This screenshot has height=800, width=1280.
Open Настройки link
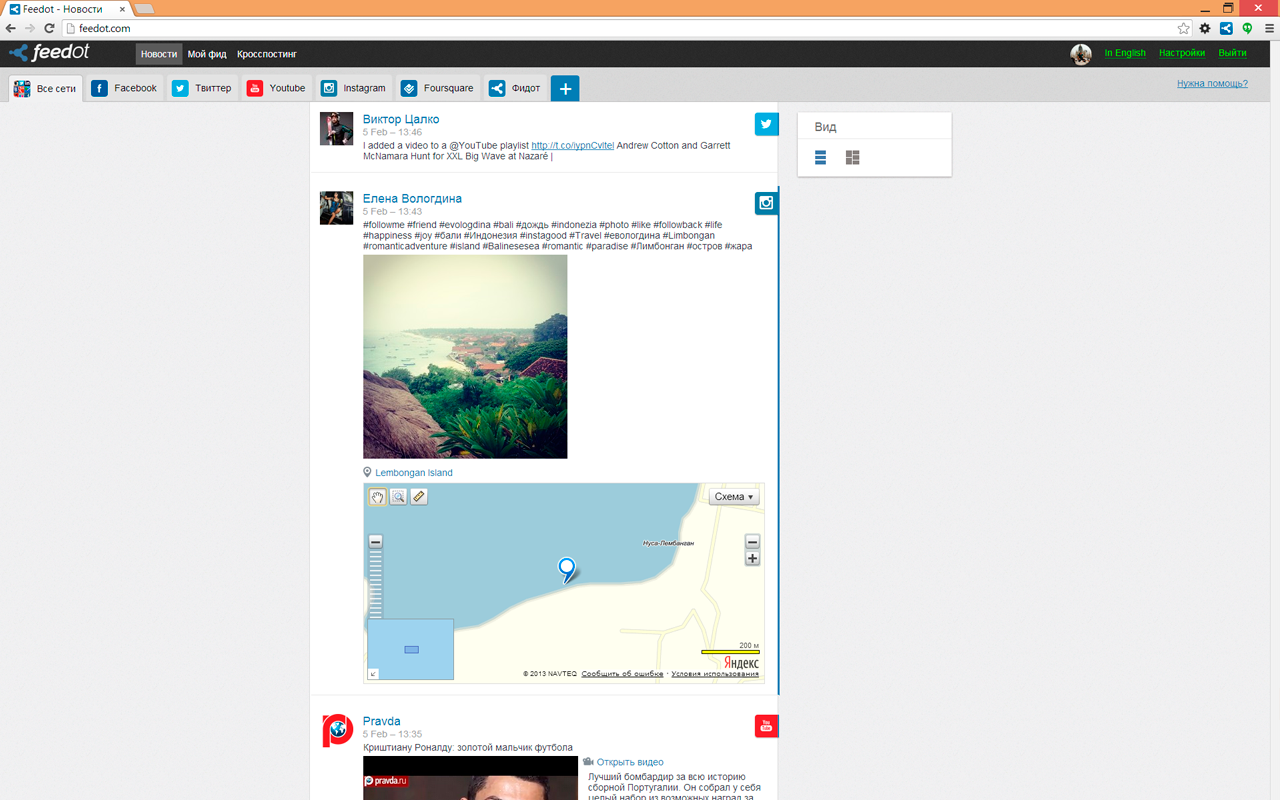pos(1182,53)
